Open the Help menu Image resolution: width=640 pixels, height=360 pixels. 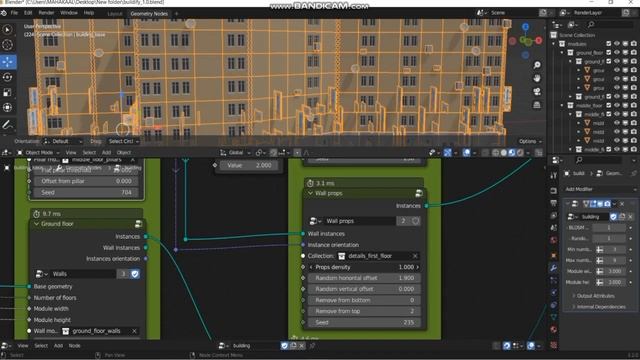point(89,13)
